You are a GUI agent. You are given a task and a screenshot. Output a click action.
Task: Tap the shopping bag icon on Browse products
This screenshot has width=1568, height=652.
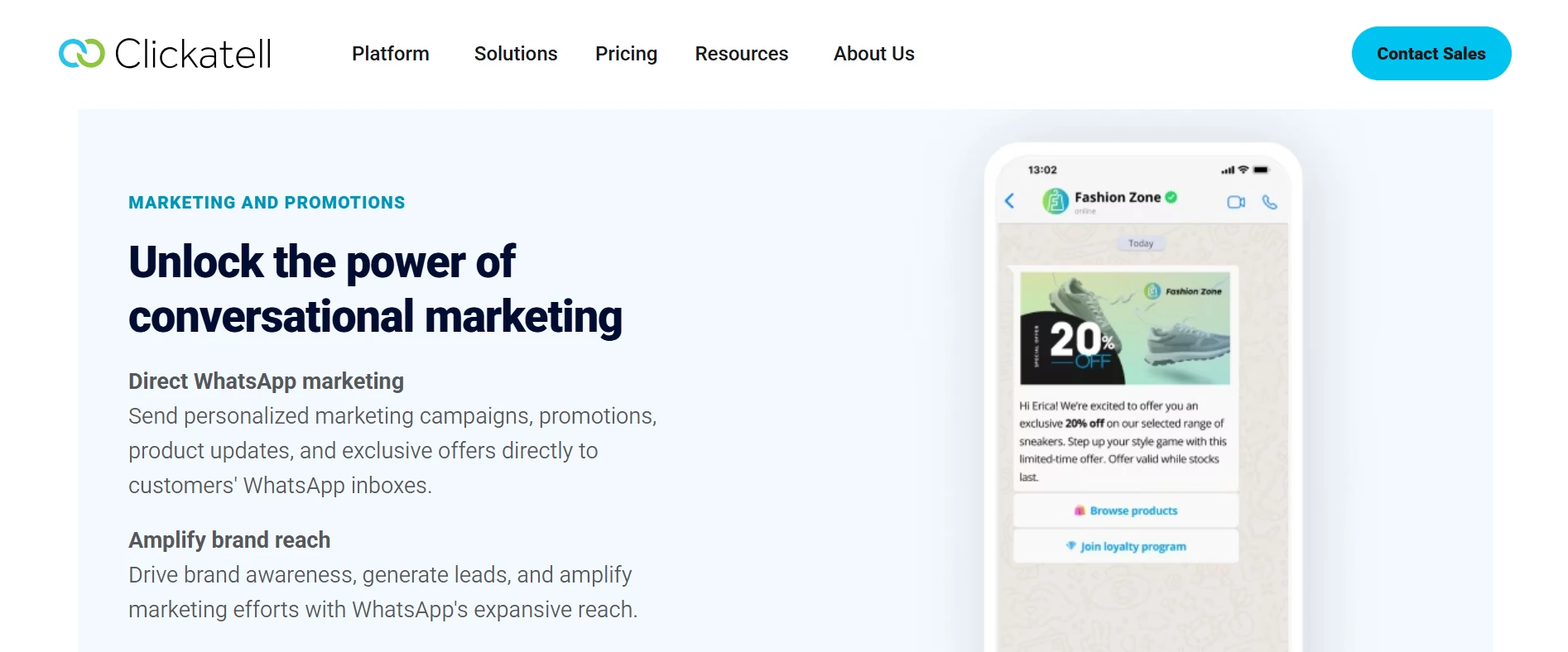[x=1080, y=511]
